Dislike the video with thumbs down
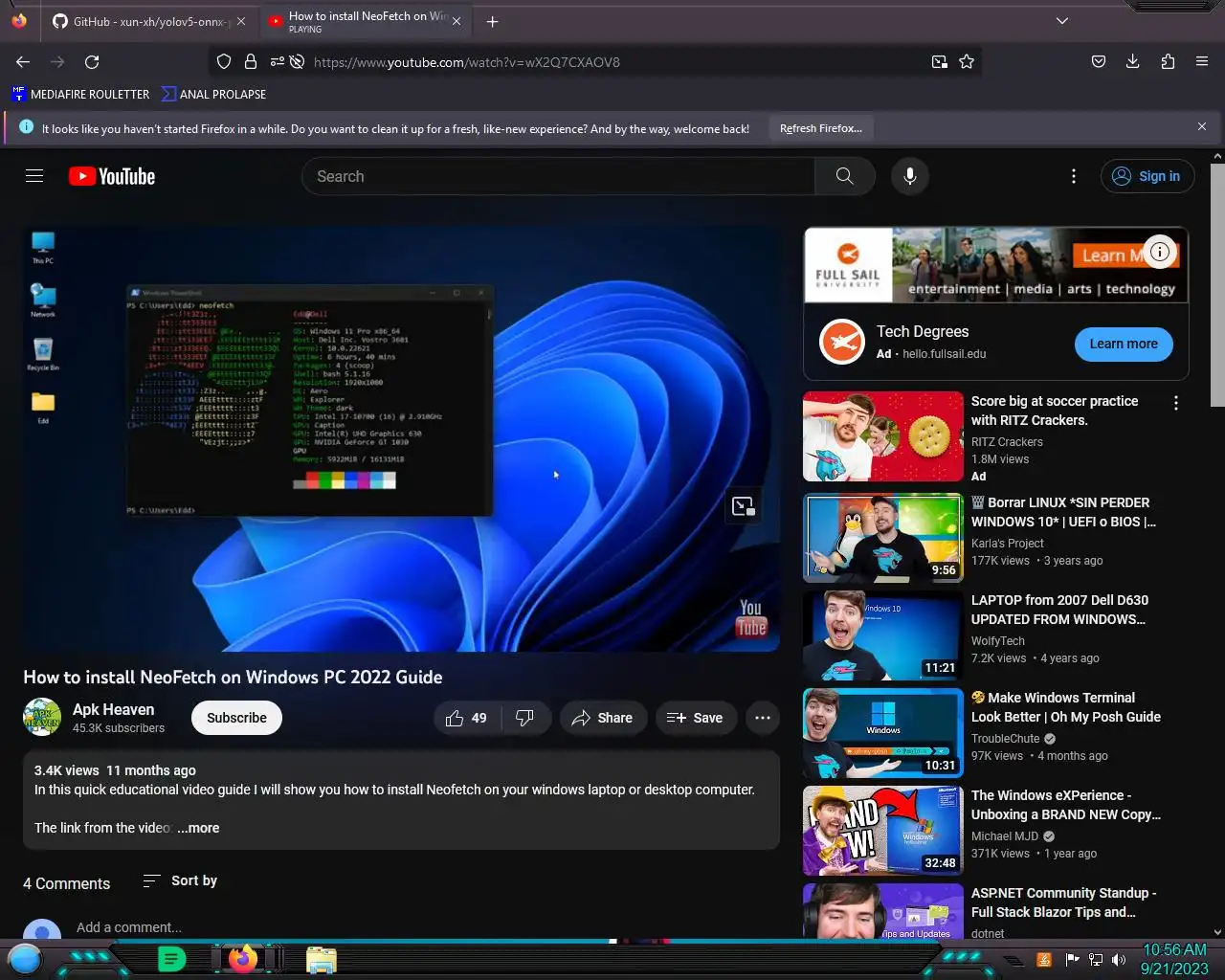Viewport: 1225px width, 980px height. point(524,718)
